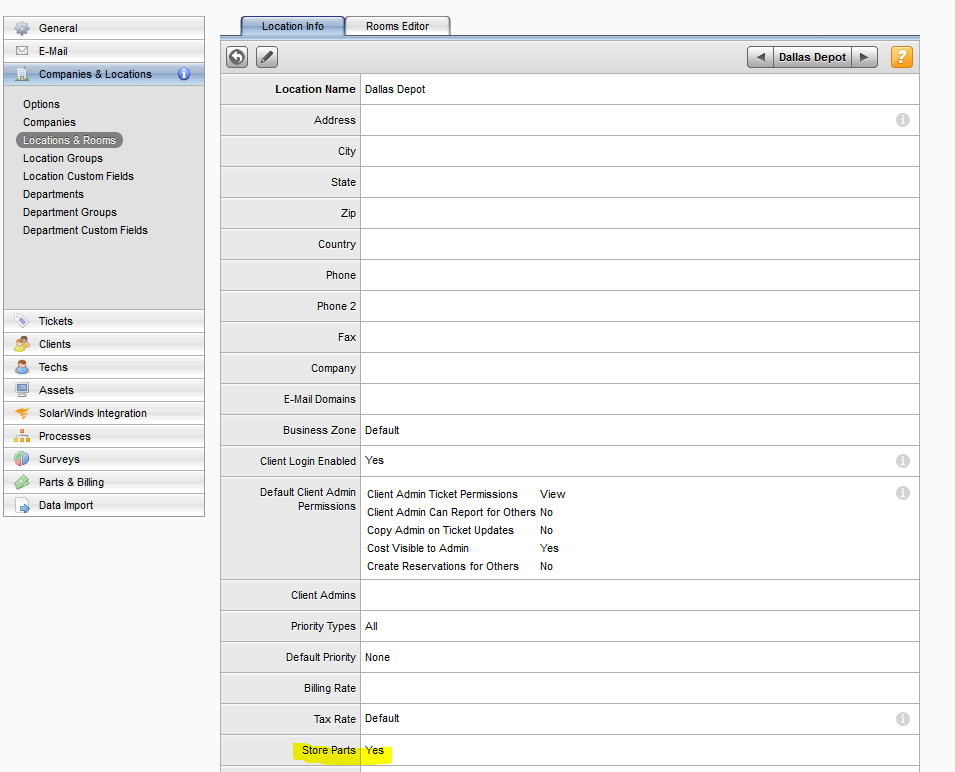Viewport: 955px width, 772px height.
Task: Click the E-Mail envelope icon
Action: 22,51
